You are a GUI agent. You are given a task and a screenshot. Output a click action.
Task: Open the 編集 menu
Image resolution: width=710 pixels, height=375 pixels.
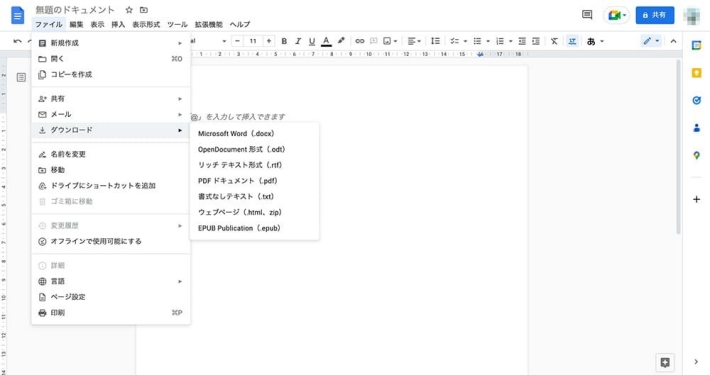pos(77,24)
